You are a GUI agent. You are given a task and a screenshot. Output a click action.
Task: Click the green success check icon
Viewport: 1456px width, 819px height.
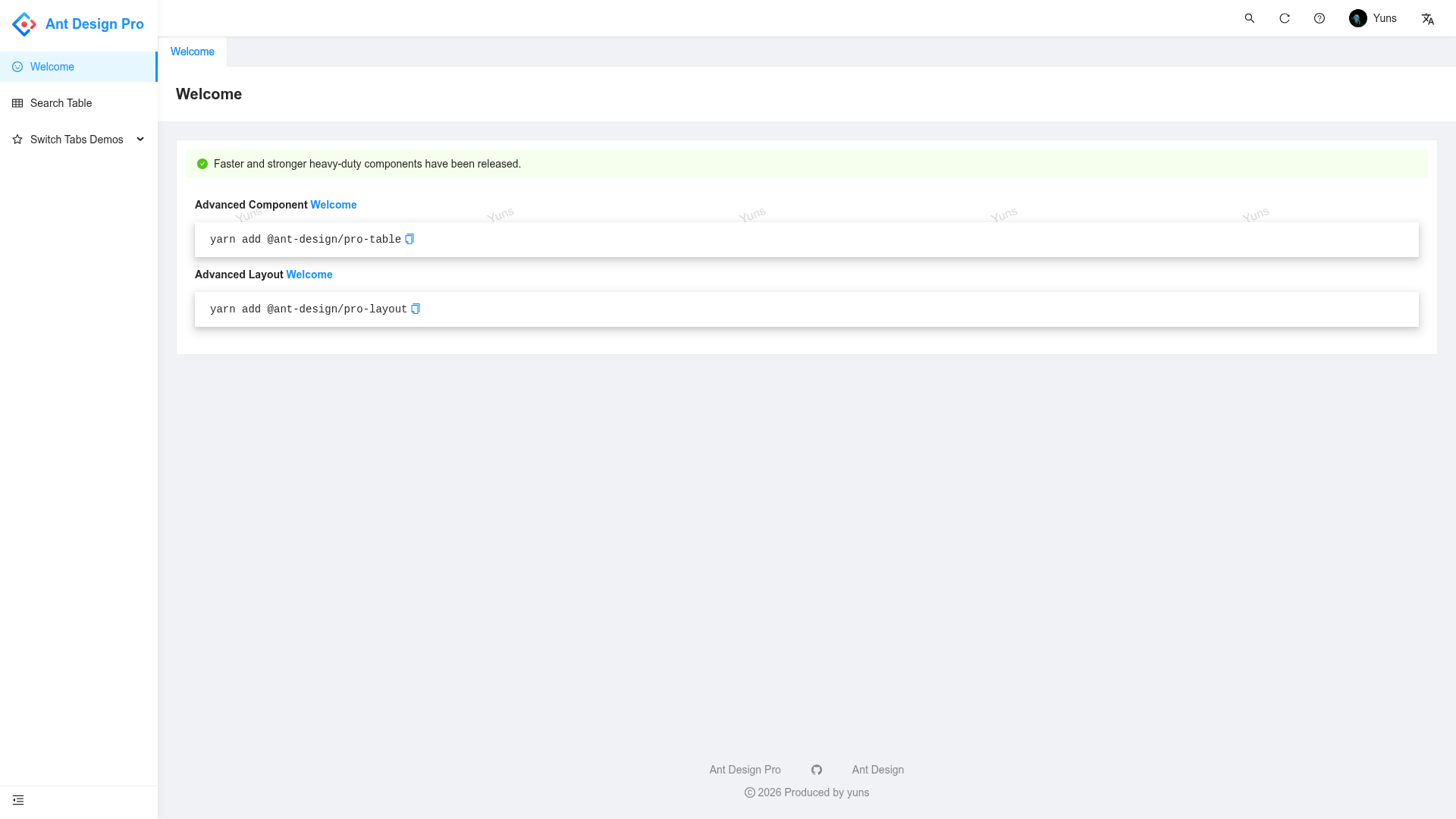point(202,164)
